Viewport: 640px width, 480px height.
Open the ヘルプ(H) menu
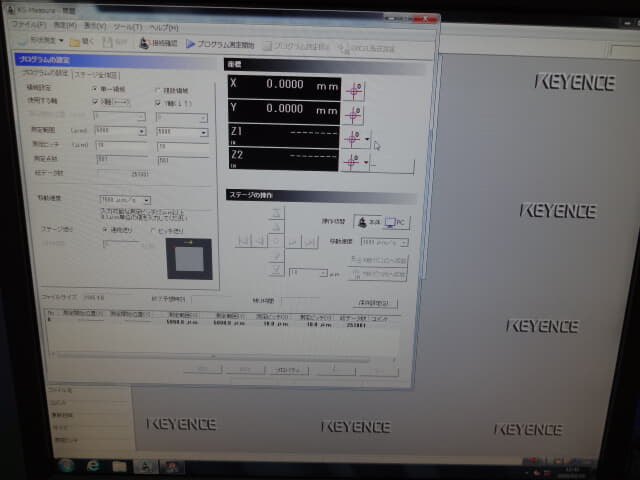(x=164, y=28)
